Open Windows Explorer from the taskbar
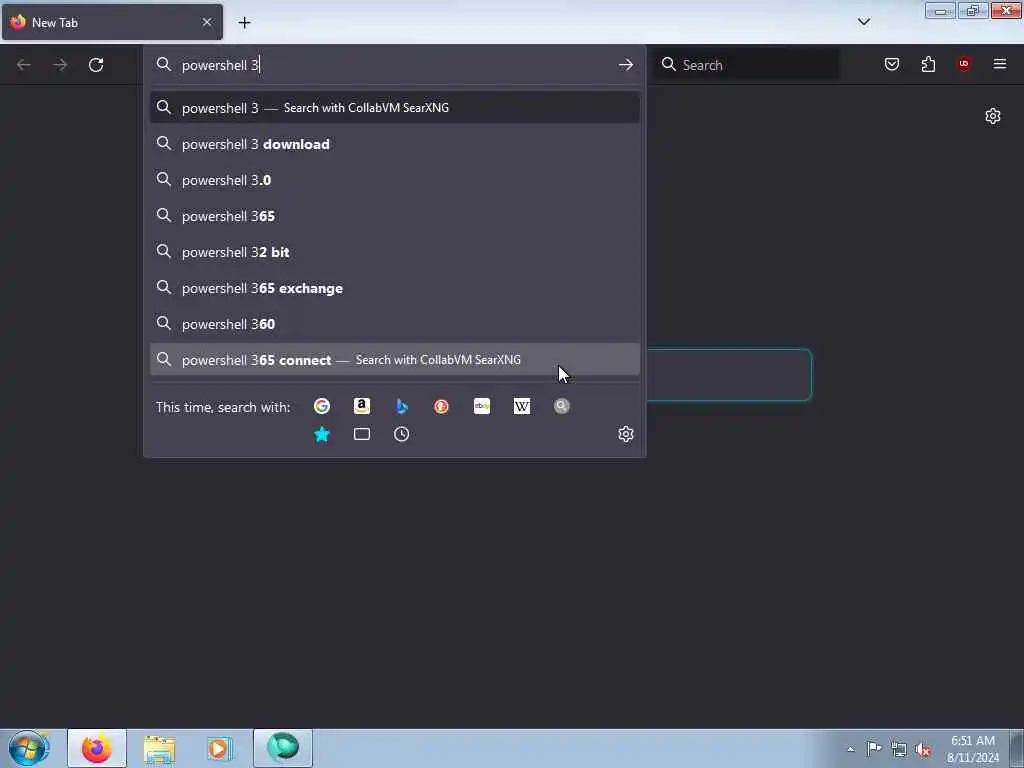 tap(159, 748)
